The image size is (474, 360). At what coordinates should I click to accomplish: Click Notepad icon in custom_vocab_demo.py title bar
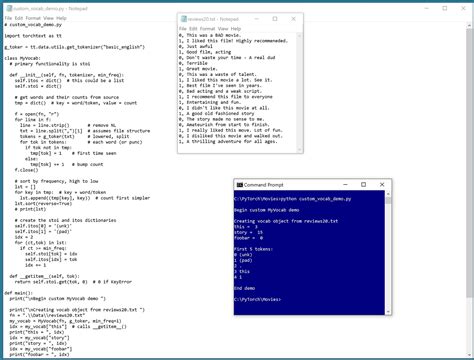click(9, 8)
